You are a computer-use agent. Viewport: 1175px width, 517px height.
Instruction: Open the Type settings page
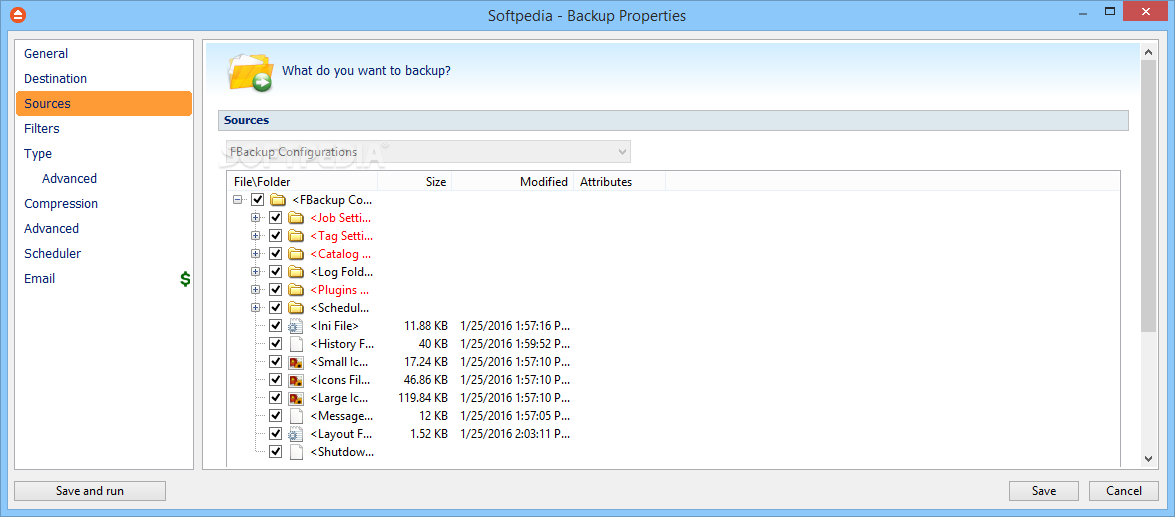coord(104,154)
